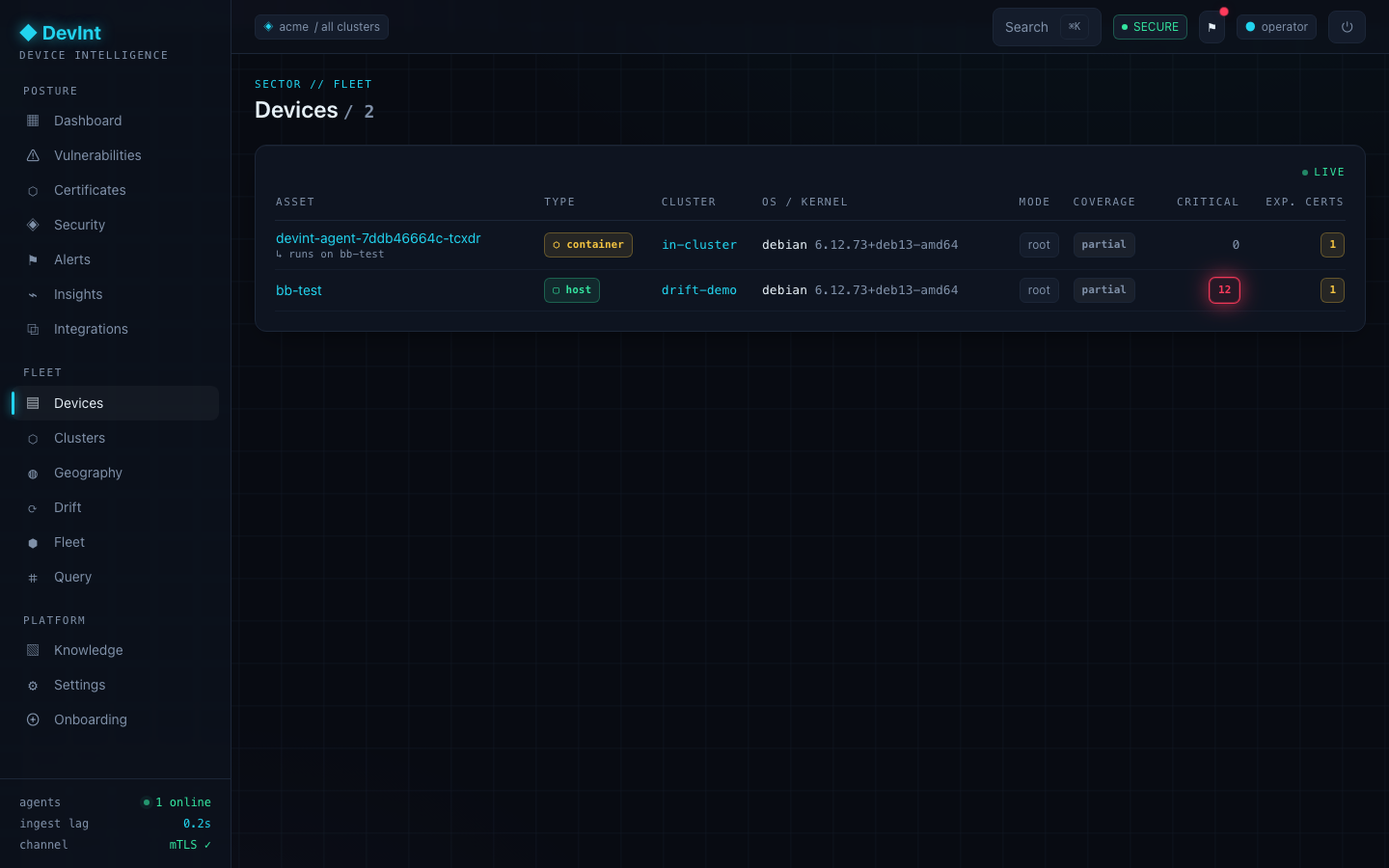
Task: Click the Clusters hexagon icon
Action: (33, 439)
